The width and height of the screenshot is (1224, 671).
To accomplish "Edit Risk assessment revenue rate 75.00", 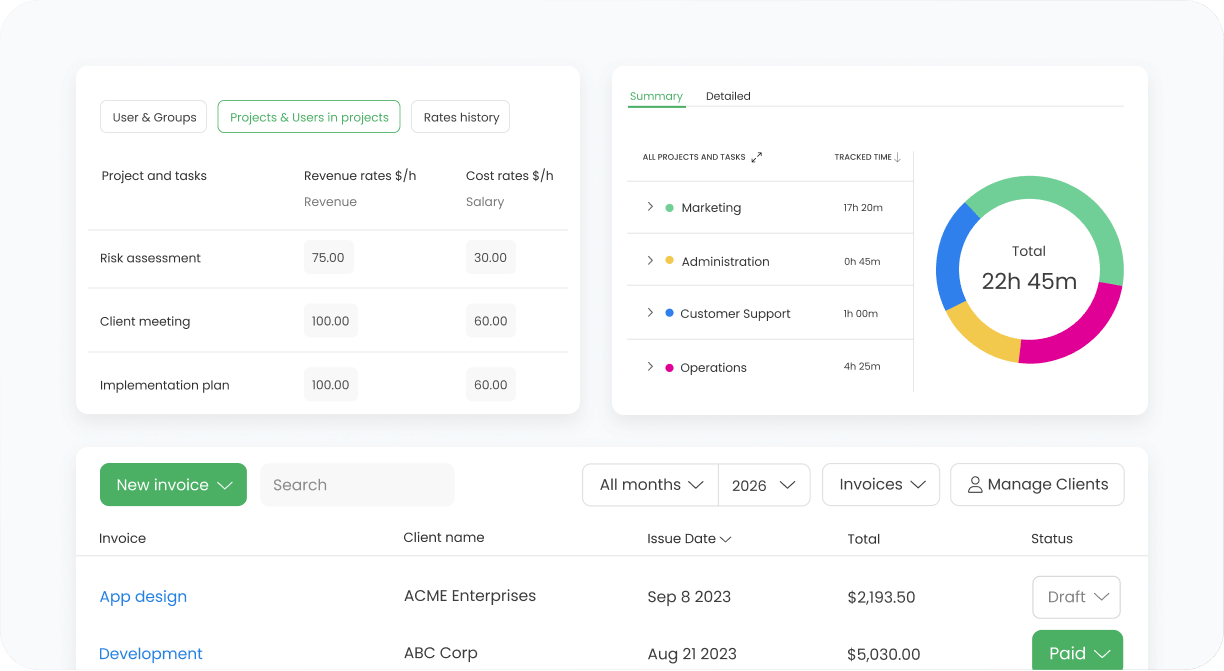I will [328, 257].
